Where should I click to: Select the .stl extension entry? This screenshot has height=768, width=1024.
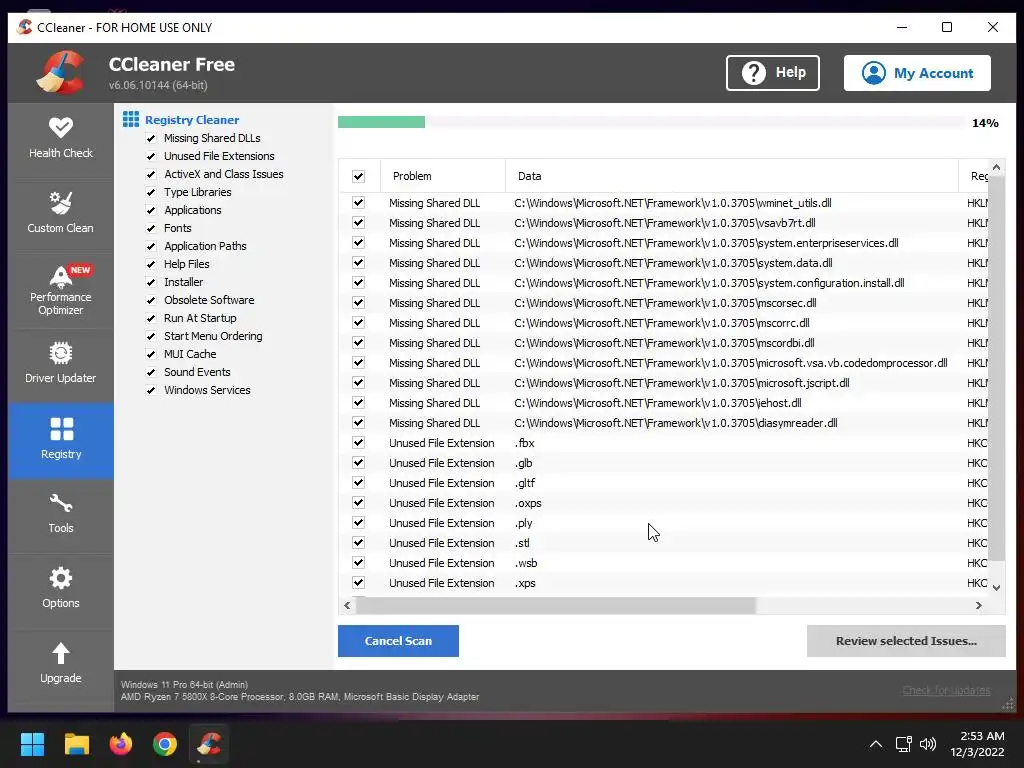pyautogui.click(x=663, y=543)
